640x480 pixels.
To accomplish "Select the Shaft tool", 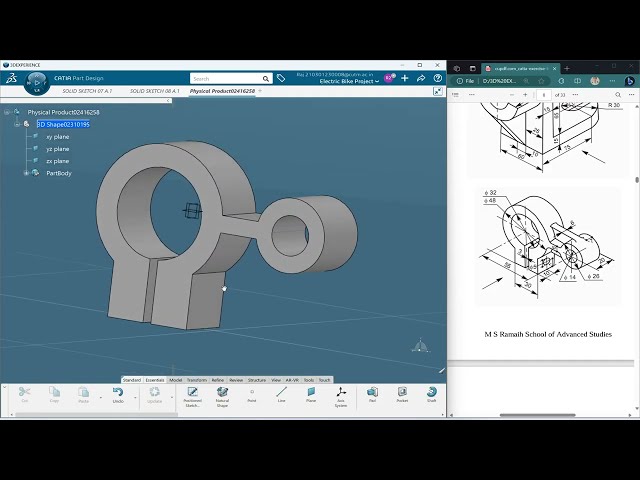I will click(x=431, y=394).
